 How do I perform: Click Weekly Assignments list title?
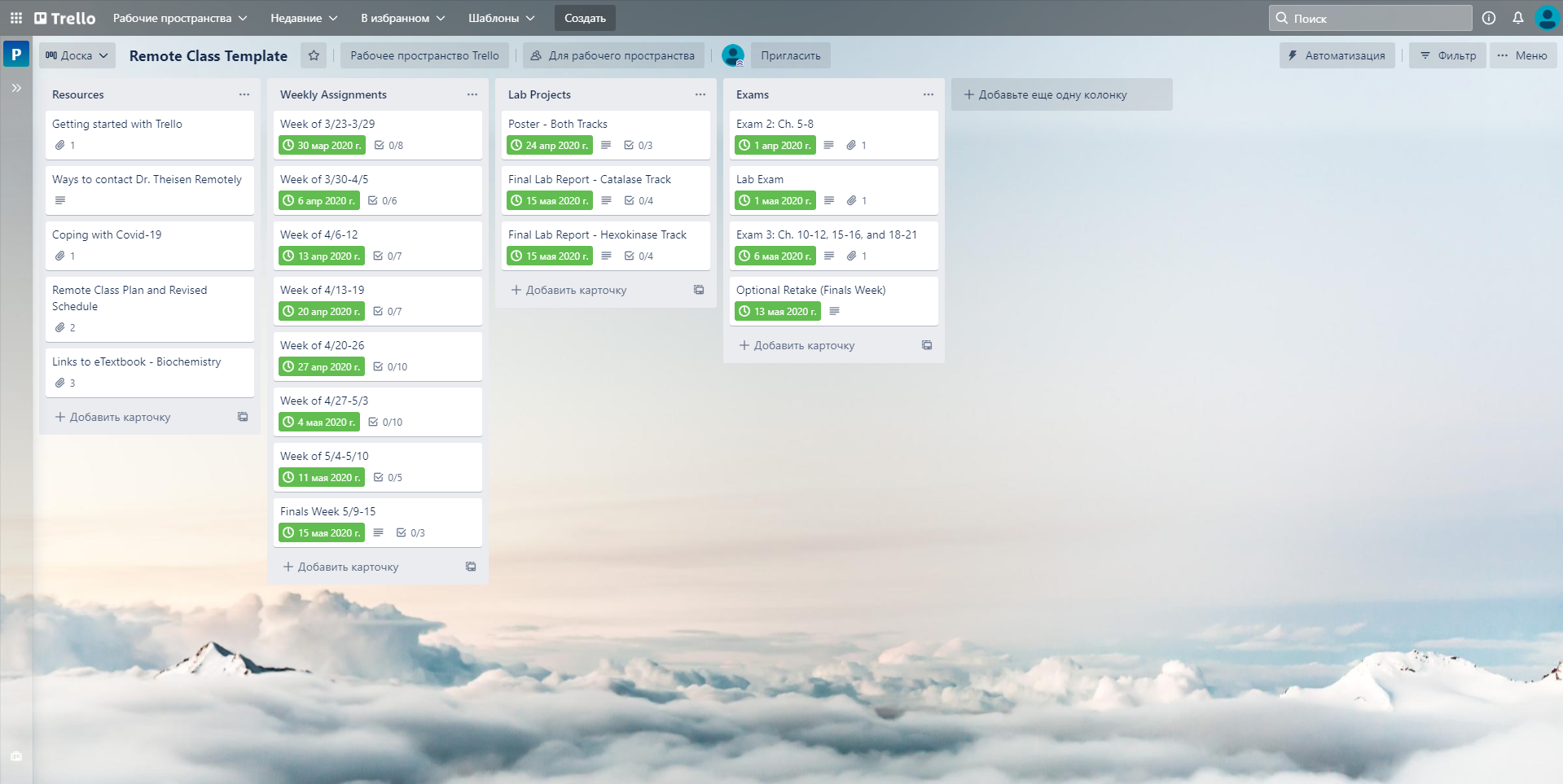[333, 94]
